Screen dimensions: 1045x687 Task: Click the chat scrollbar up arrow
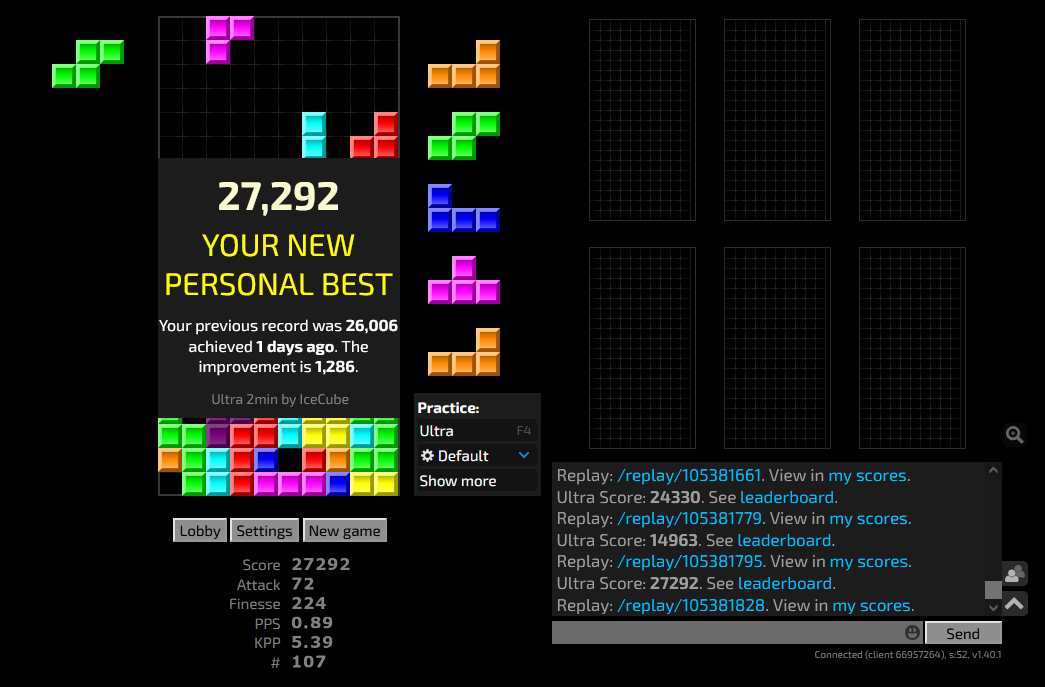point(993,470)
